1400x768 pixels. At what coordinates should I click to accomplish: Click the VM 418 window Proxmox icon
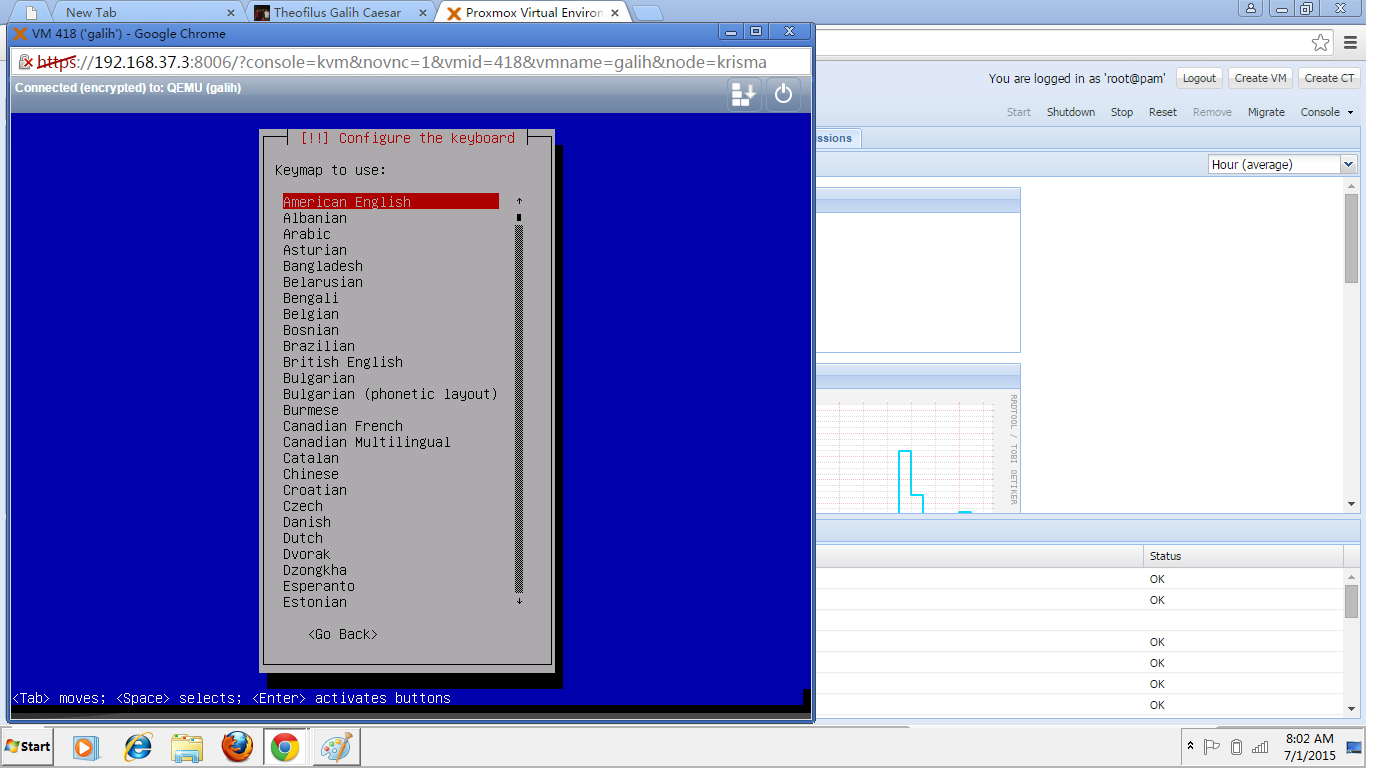pyautogui.click(x=20, y=33)
